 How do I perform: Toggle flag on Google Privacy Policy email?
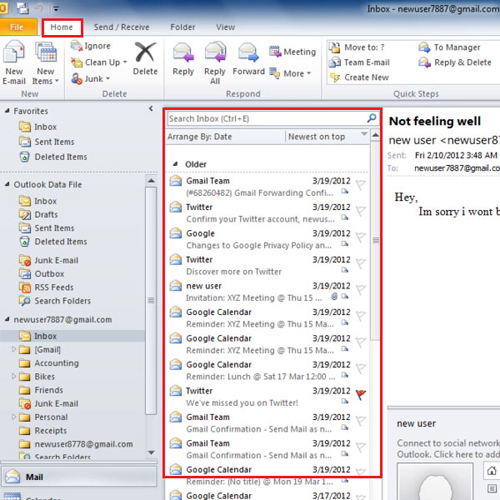pyautogui.click(x=361, y=237)
